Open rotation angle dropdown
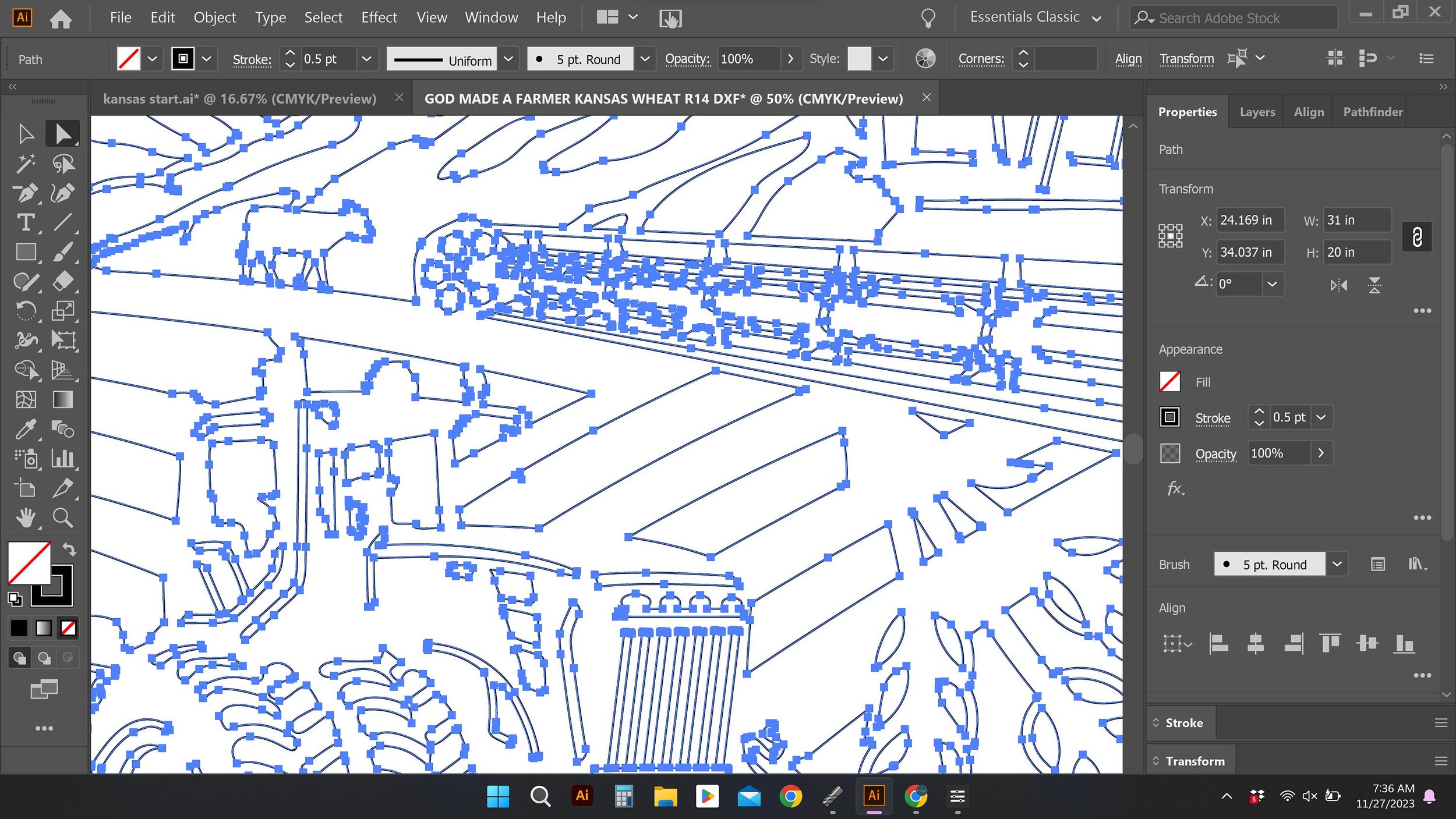The image size is (1456, 819). (1272, 284)
